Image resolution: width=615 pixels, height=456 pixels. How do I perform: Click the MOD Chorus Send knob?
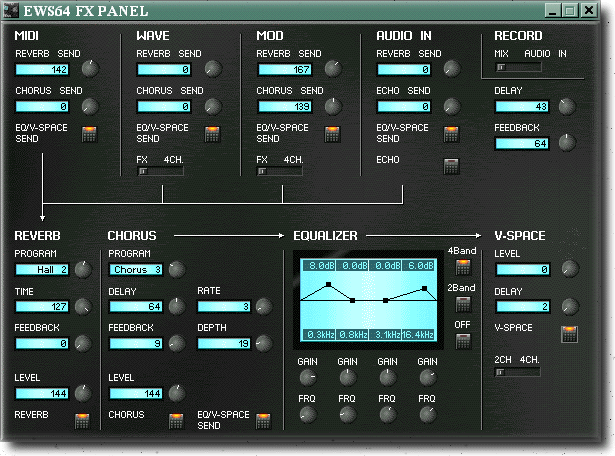(333, 106)
